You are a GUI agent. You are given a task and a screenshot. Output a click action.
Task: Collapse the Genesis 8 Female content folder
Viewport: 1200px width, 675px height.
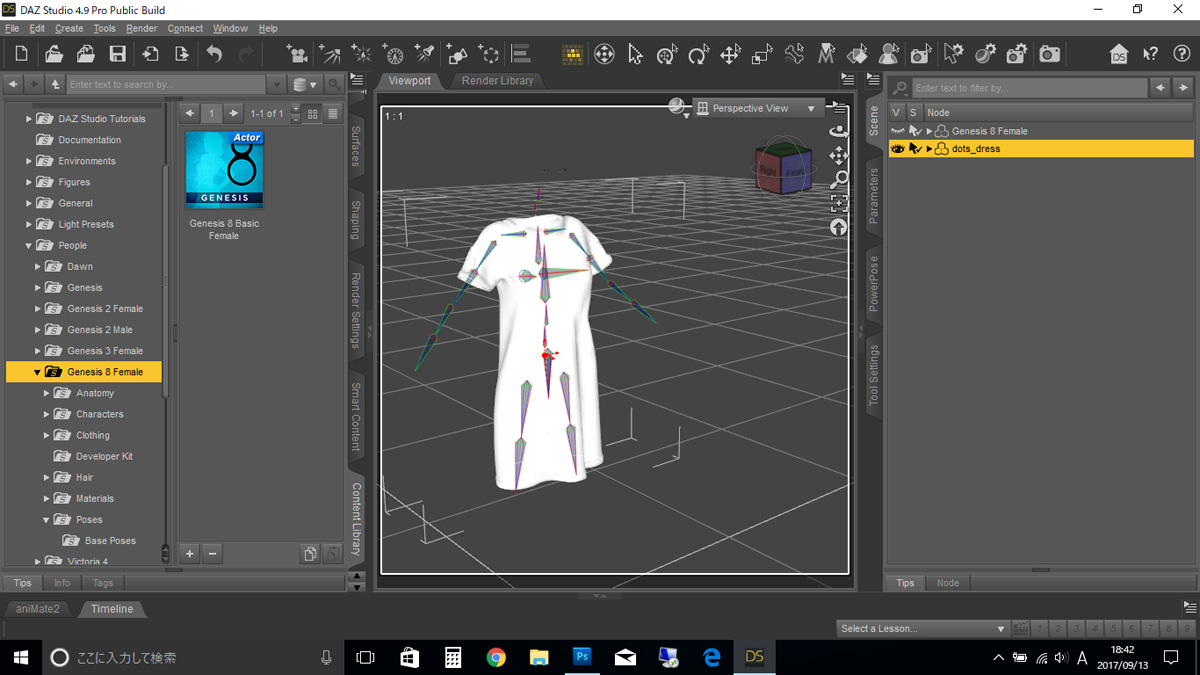point(38,372)
